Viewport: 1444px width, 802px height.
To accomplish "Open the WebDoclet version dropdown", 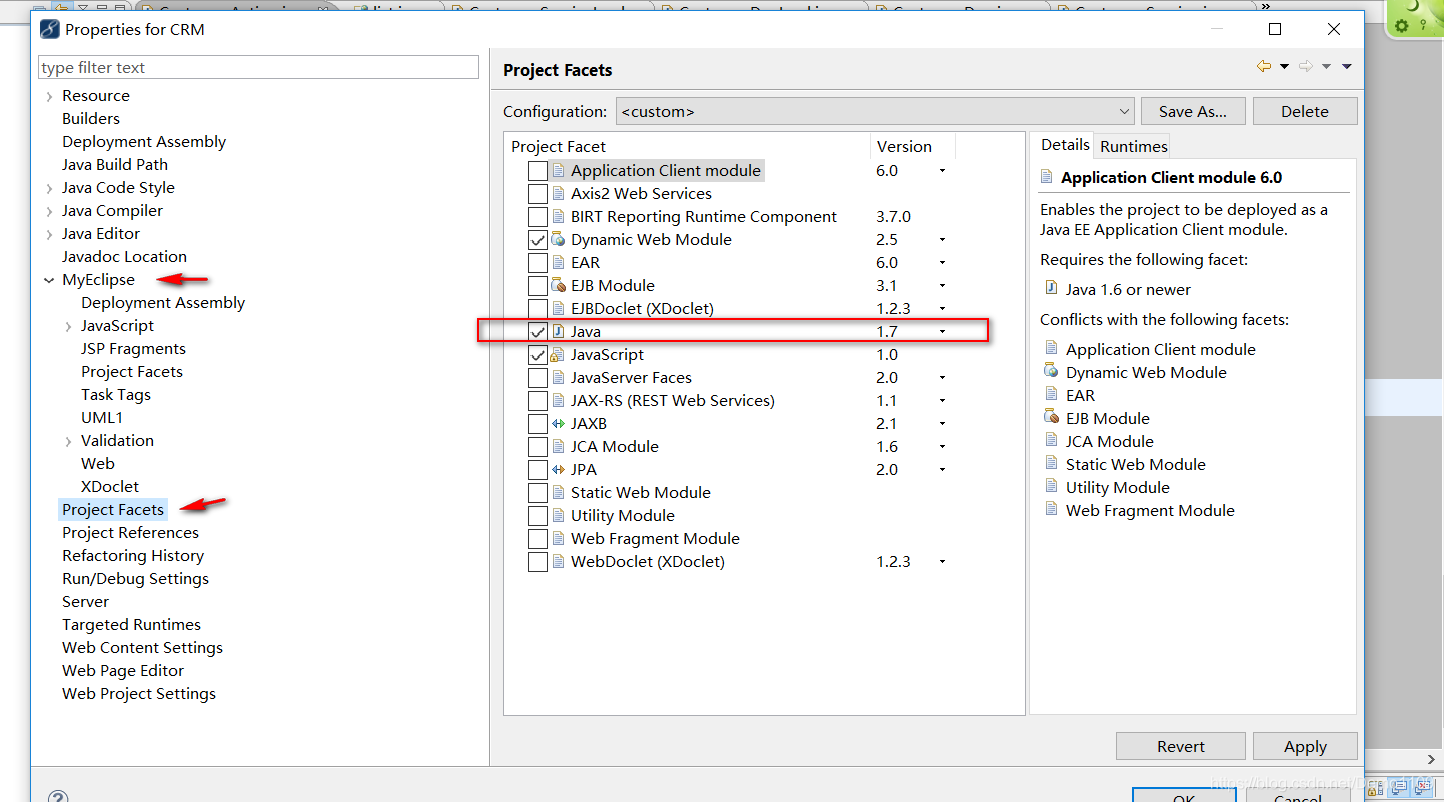I will 942,562.
